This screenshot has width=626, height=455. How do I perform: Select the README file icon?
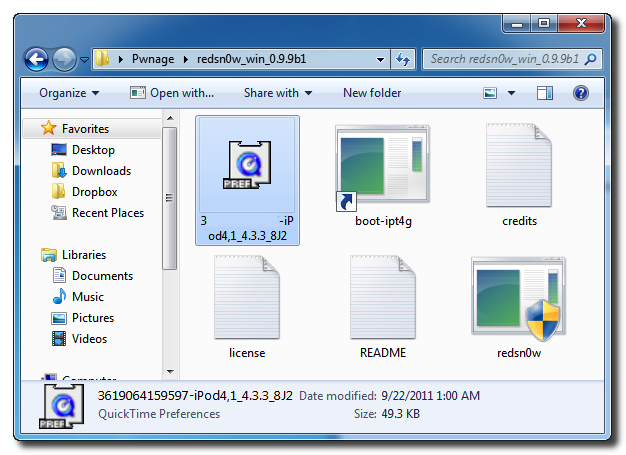[x=383, y=297]
